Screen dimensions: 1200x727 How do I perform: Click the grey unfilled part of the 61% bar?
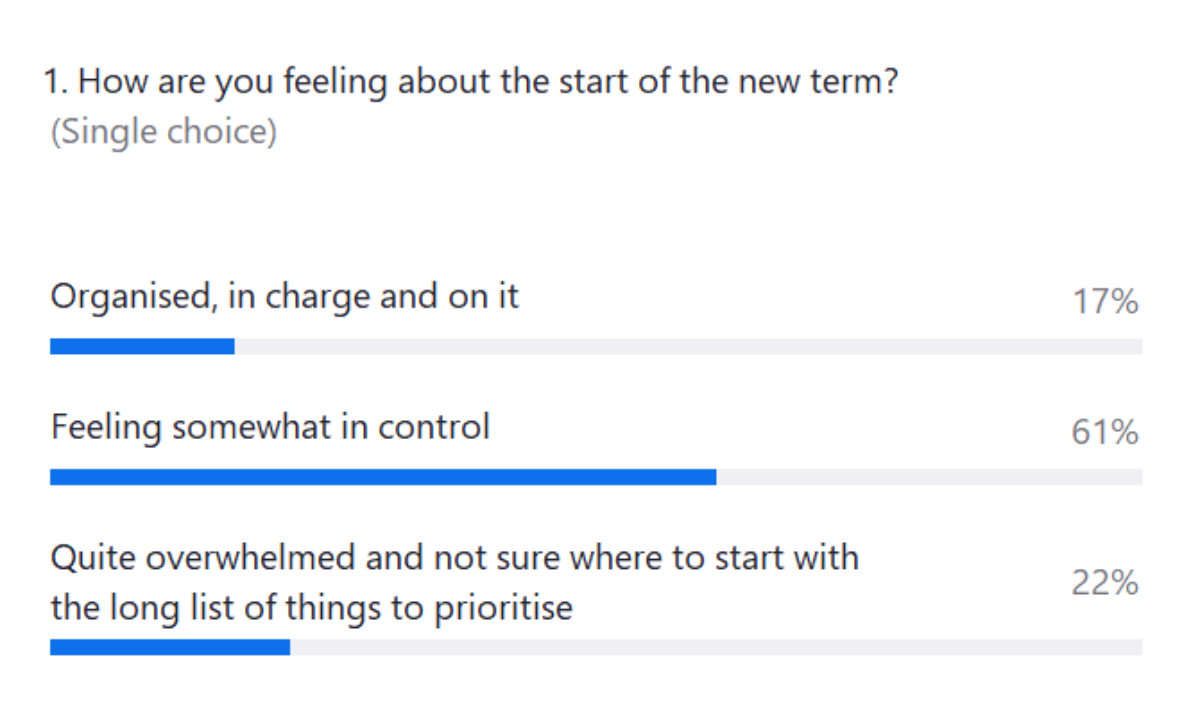pyautogui.click(x=929, y=477)
